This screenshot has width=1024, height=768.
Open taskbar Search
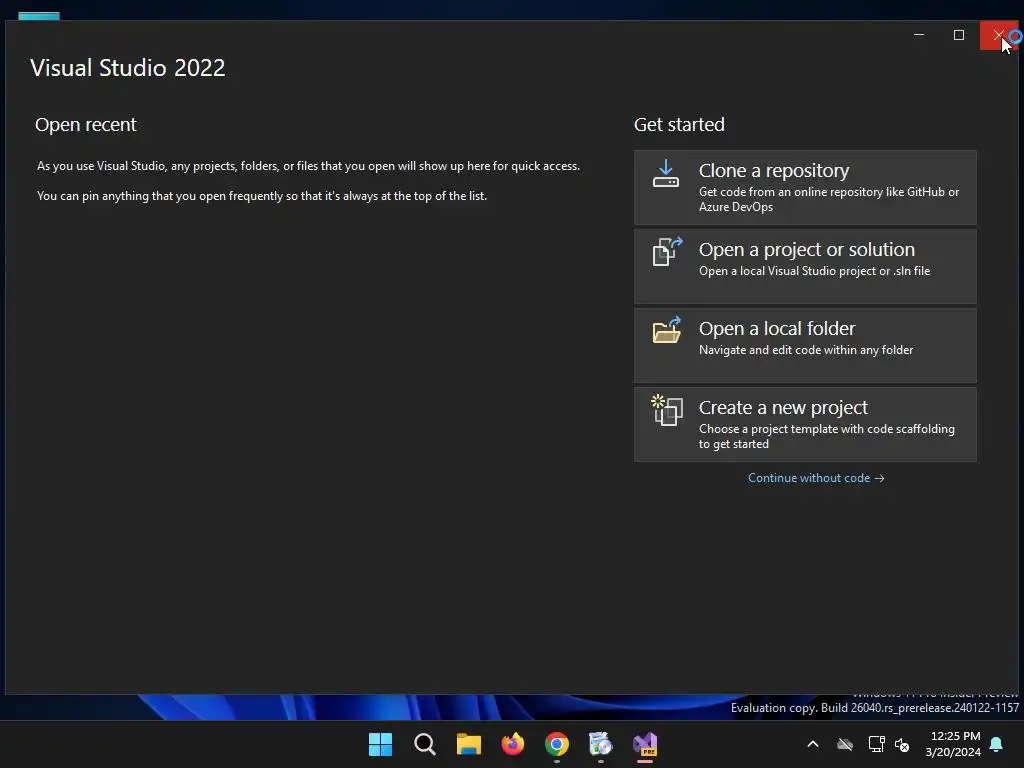click(424, 744)
